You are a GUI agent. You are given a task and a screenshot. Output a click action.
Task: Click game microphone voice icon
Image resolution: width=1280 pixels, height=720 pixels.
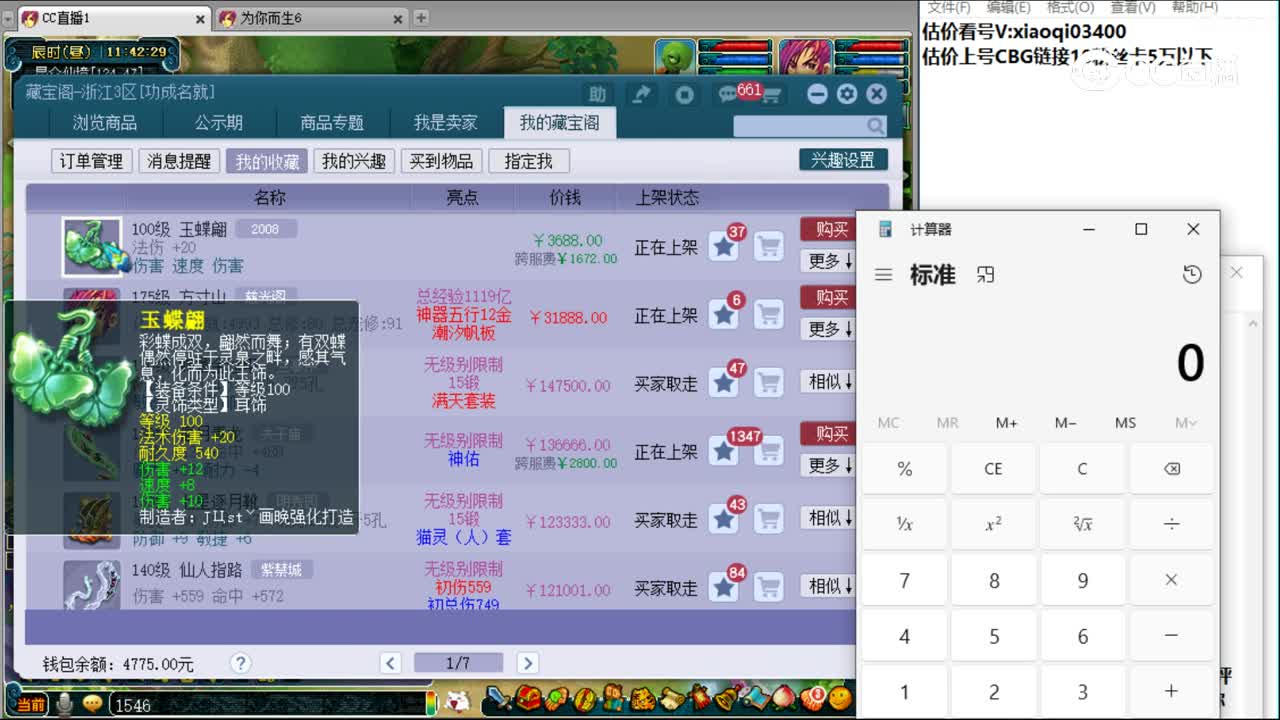65,704
